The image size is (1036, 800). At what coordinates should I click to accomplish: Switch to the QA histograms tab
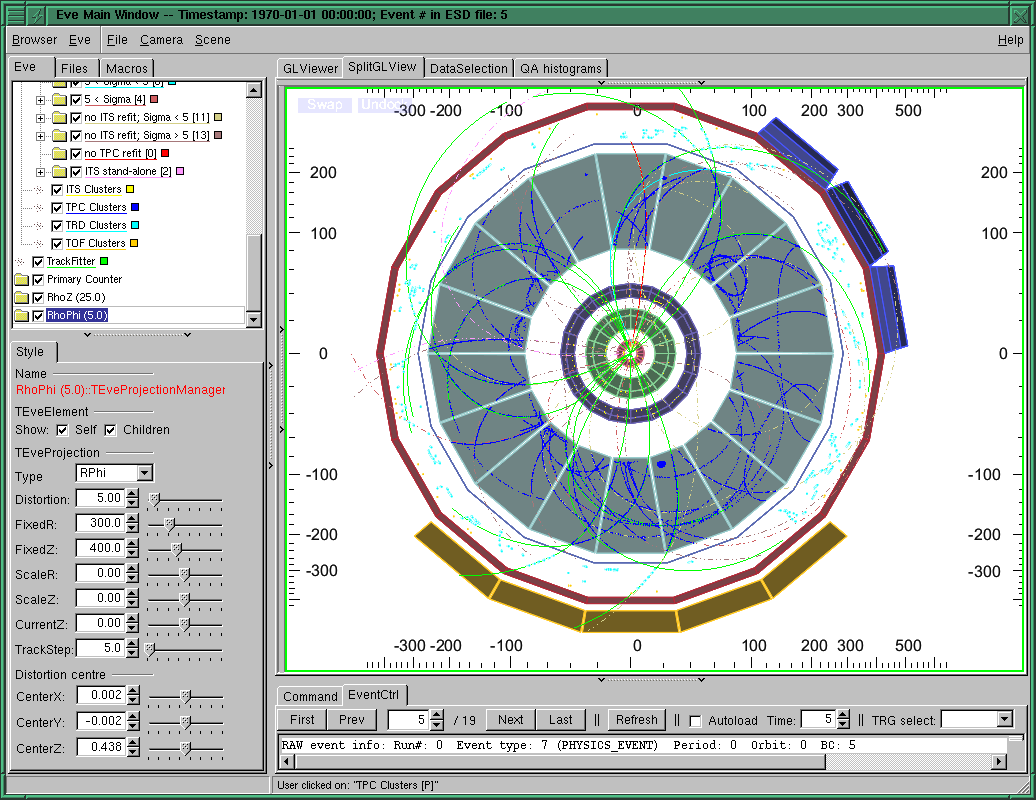560,69
